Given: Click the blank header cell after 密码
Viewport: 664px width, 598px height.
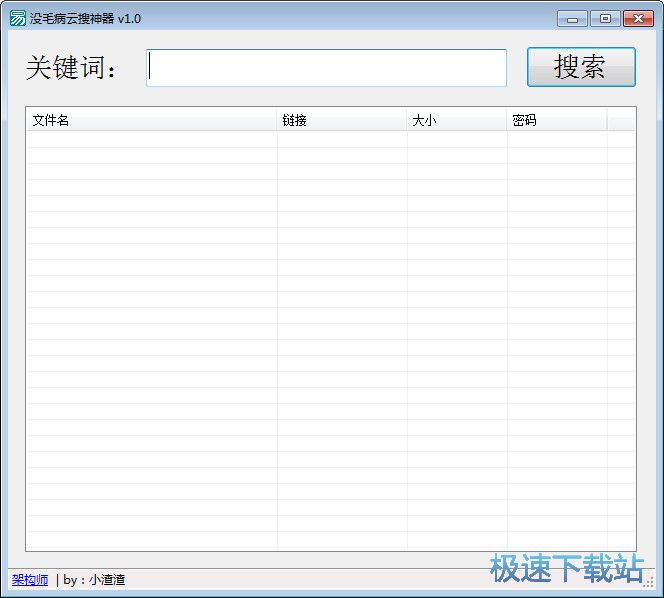Looking at the screenshot, I should pos(620,120).
